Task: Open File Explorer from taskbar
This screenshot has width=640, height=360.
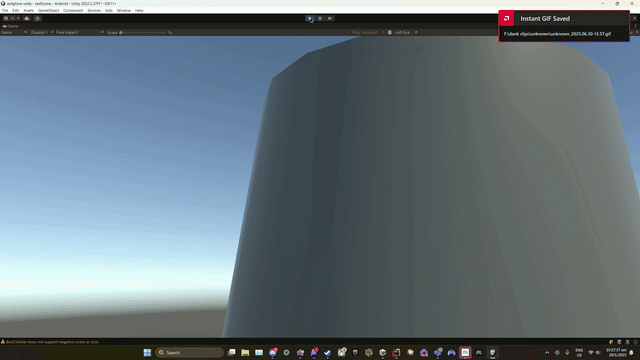Action: 245,352
